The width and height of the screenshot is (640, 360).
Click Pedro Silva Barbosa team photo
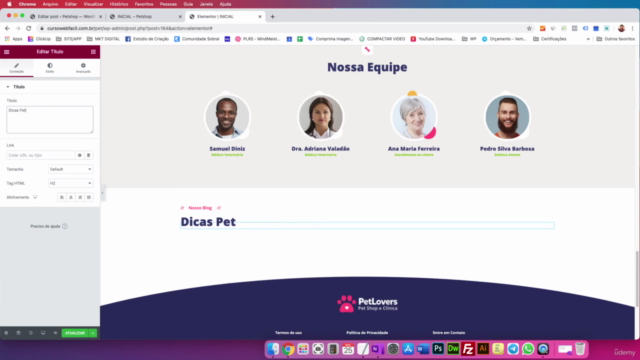pyautogui.click(x=507, y=117)
